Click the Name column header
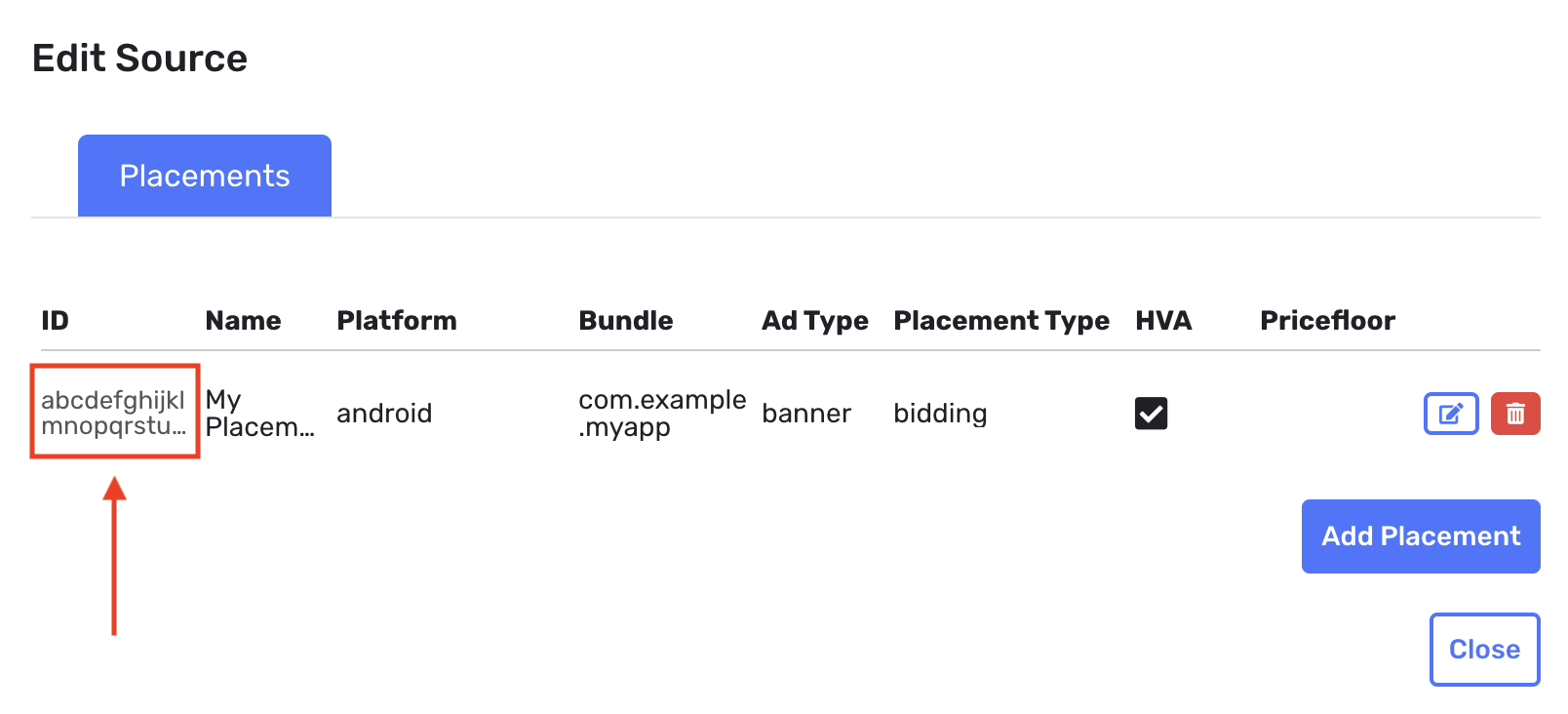Image resolution: width=1568 pixels, height=714 pixels. click(x=243, y=320)
